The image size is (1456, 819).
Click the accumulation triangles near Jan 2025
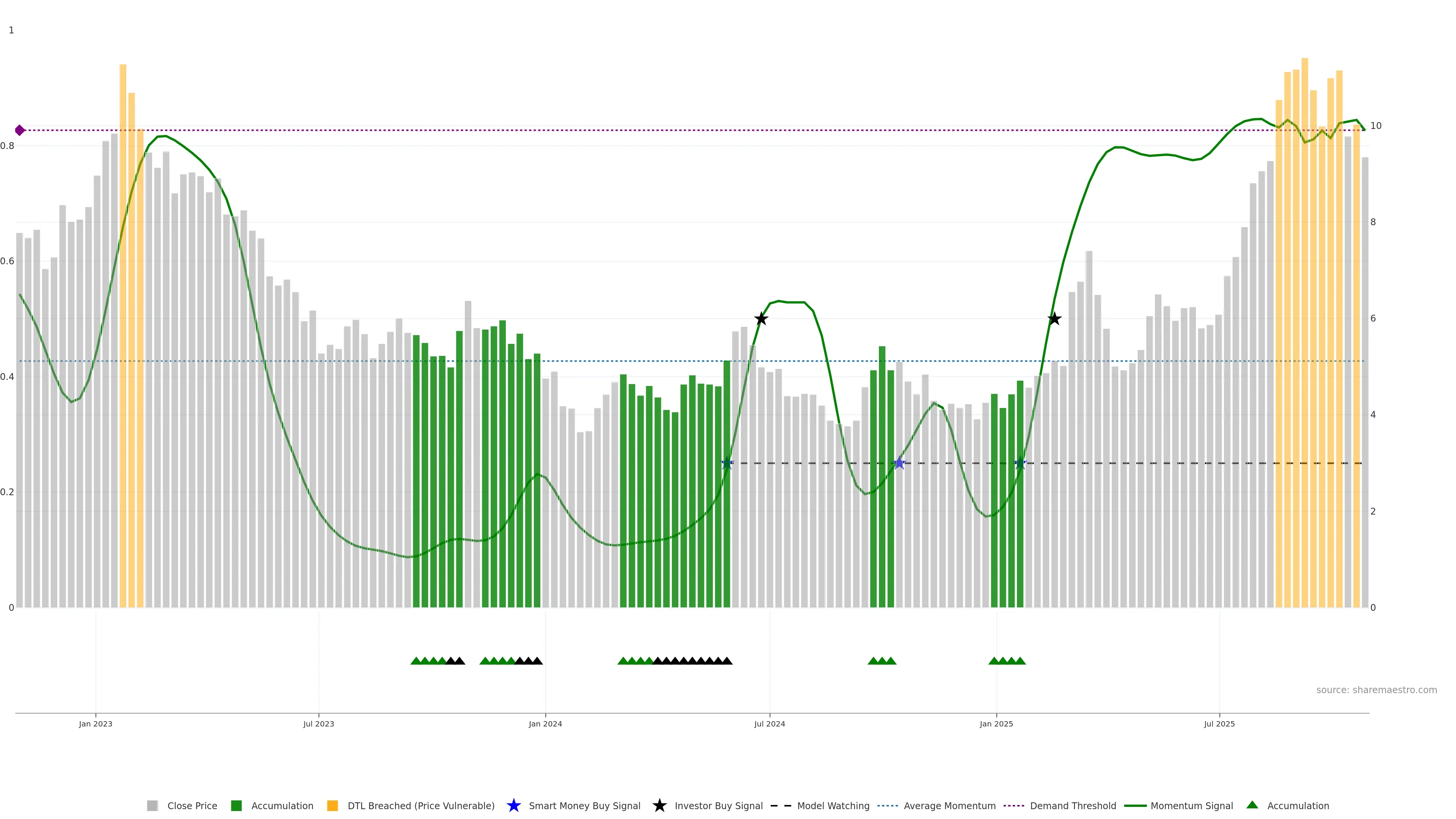pyautogui.click(x=1007, y=661)
